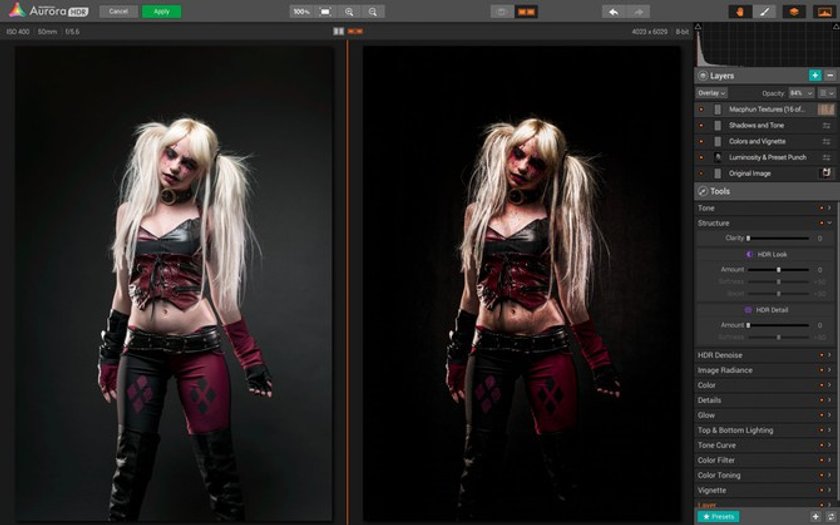Screen dimensions: 840x525
Task: Collapse the Structure section chevron
Action: [829, 223]
